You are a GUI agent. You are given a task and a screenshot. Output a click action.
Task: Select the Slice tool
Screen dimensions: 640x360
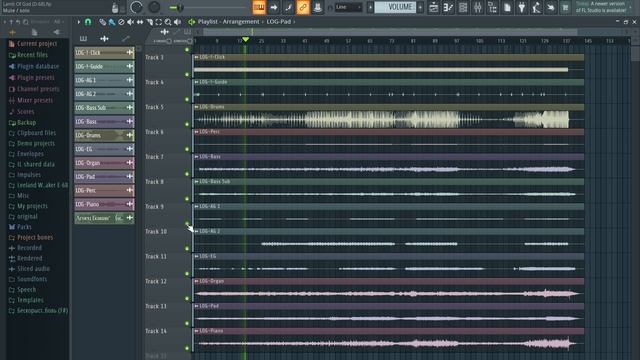[x=149, y=22]
